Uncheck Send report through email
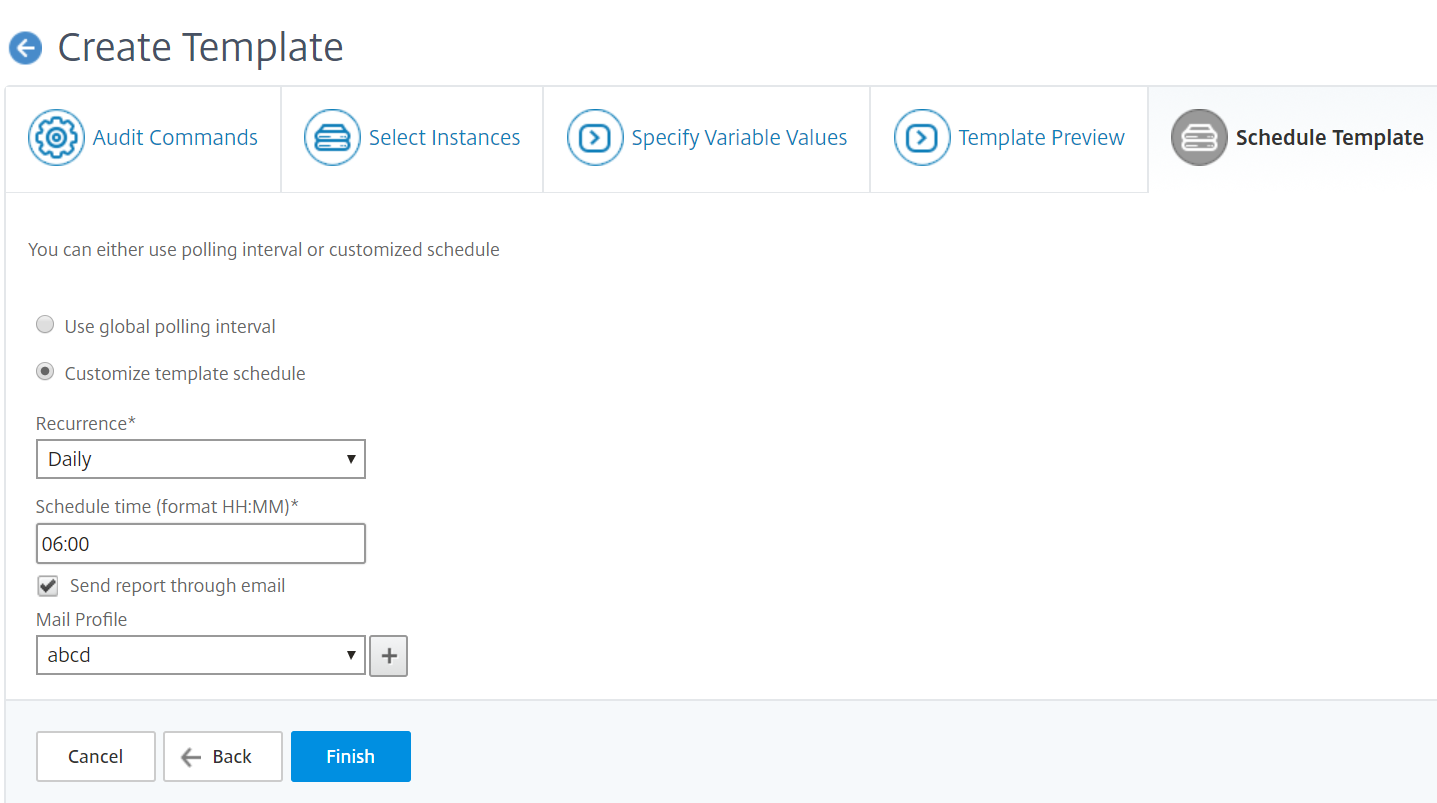This screenshot has width=1437, height=803. click(47, 585)
